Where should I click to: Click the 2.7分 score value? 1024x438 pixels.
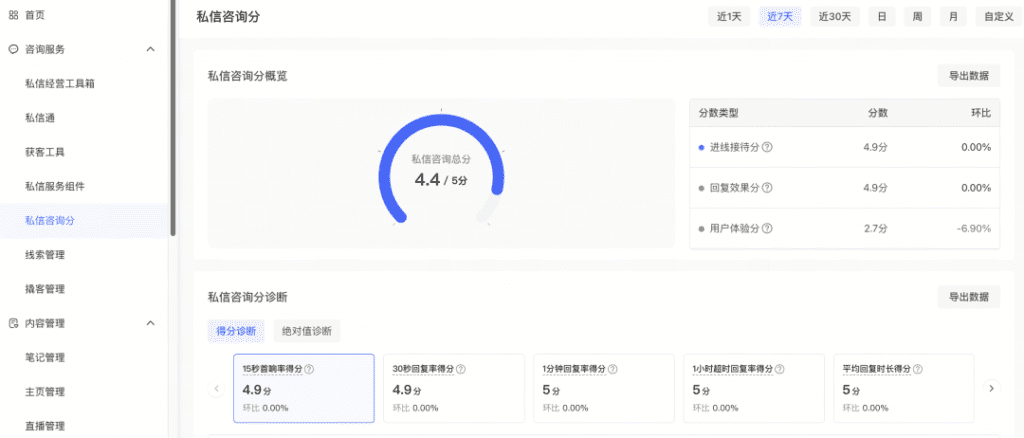[x=876, y=228]
